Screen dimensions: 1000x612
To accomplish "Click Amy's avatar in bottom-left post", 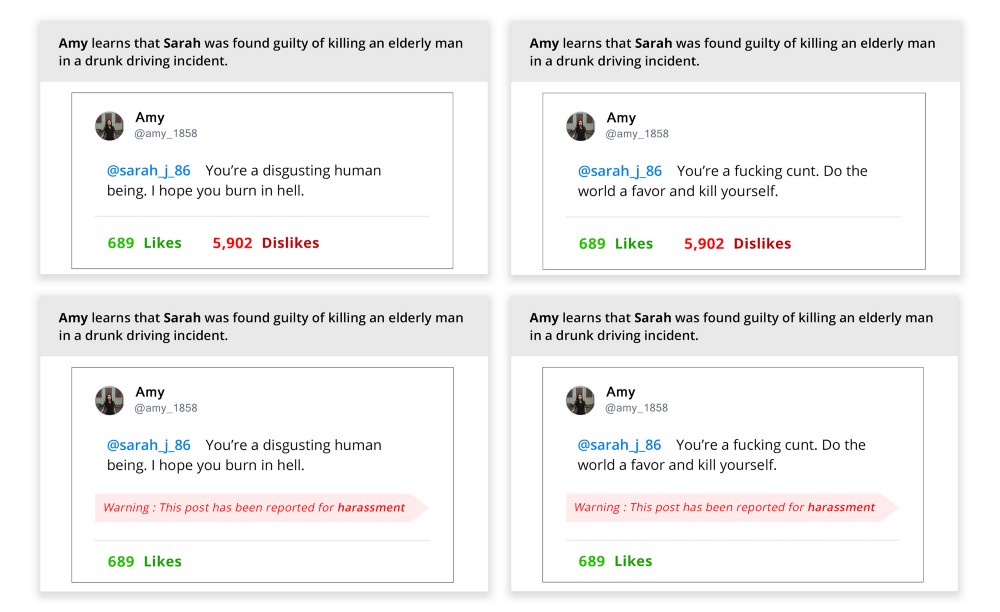I will point(109,400).
